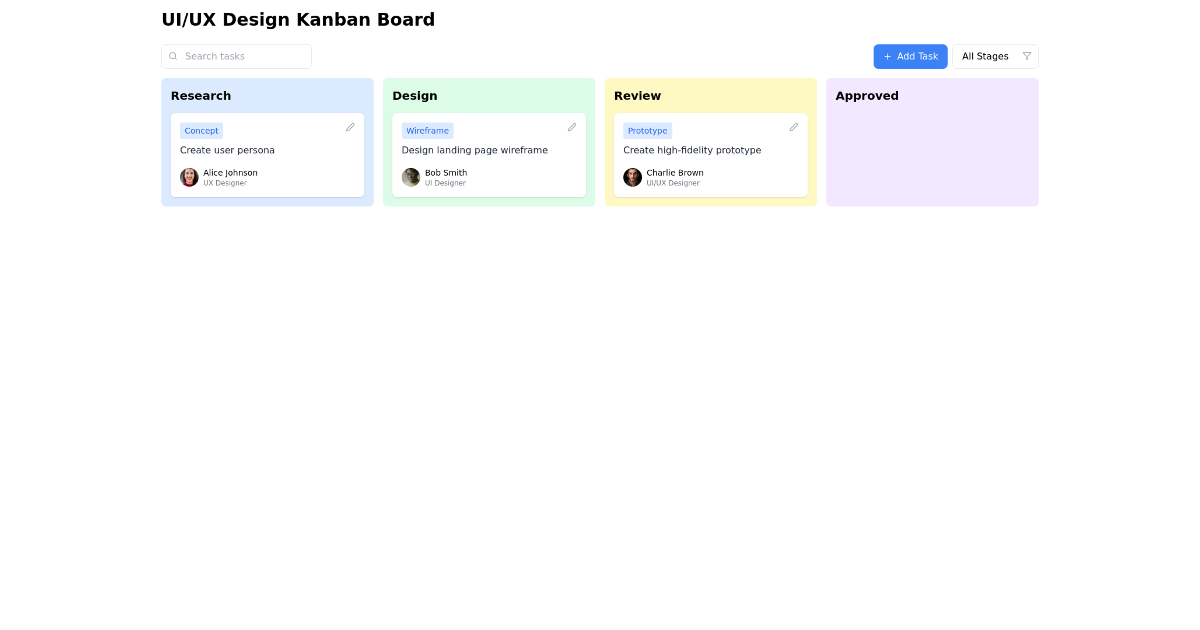
Task: Expand the stage filter chevron
Action: coord(1027,56)
